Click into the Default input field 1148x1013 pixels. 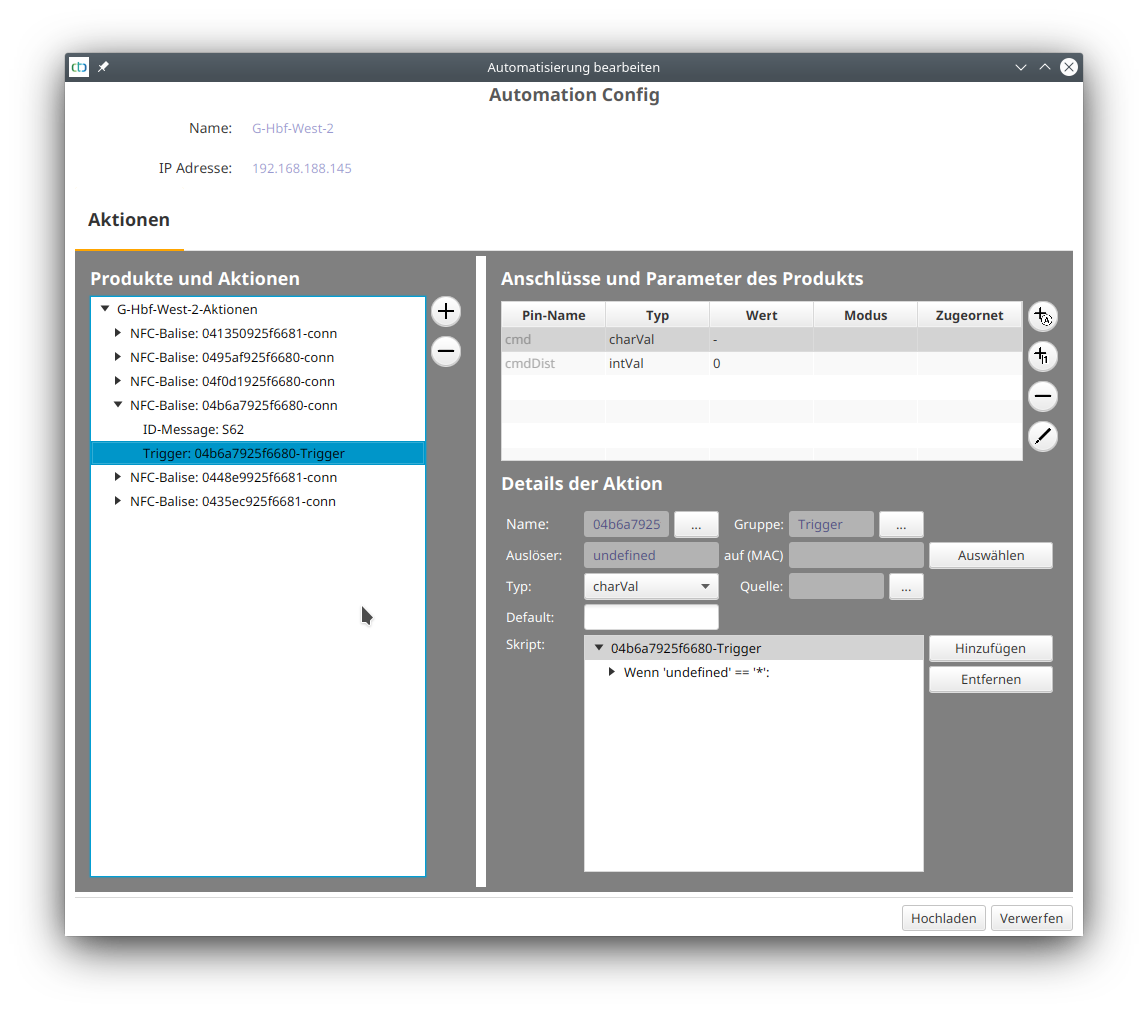[650, 617]
